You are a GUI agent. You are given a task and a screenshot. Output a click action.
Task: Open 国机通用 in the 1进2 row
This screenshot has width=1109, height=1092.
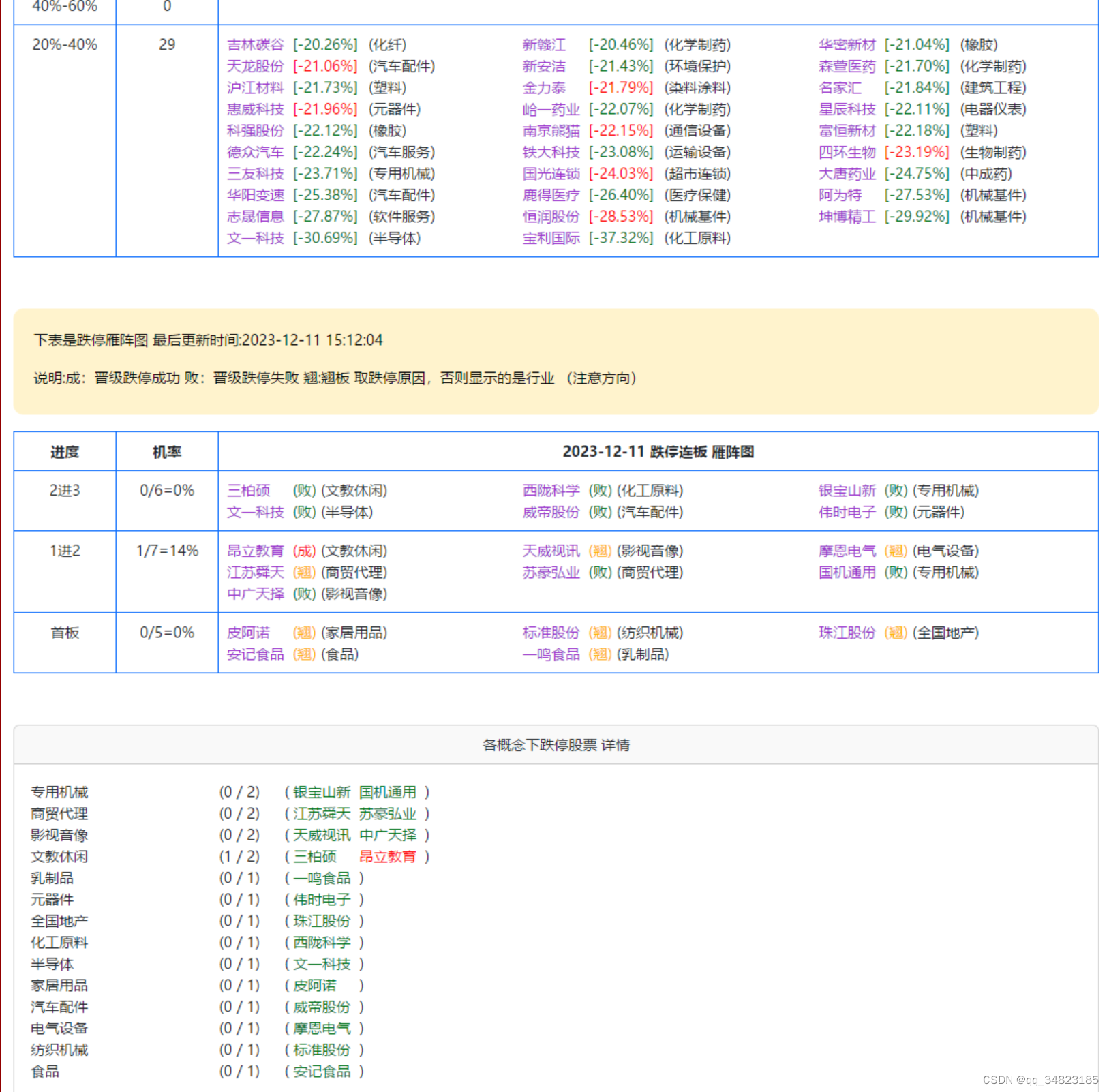tap(847, 573)
